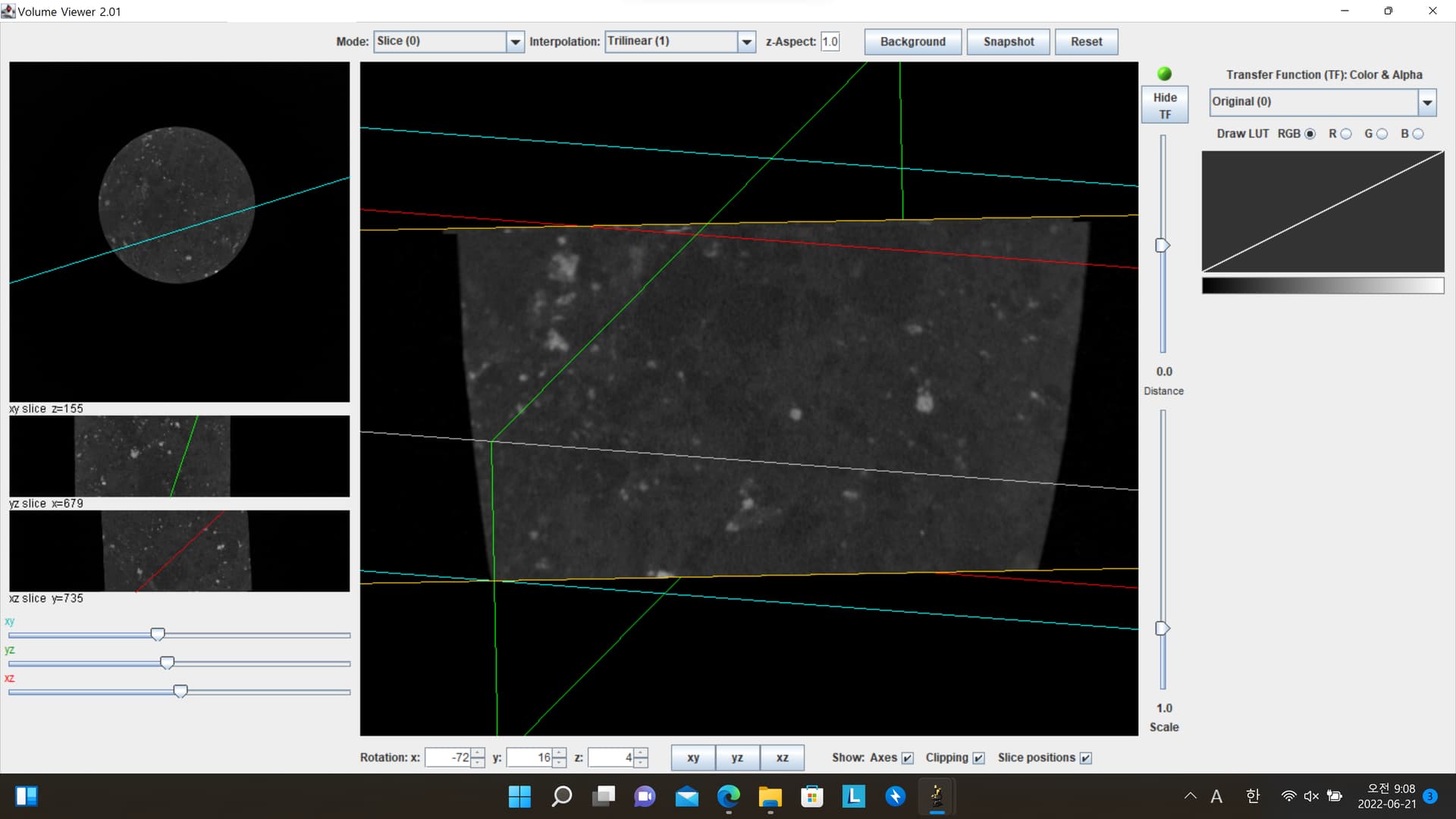
Task: Open File Explorer from the taskbar
Action: click(770, 797)
